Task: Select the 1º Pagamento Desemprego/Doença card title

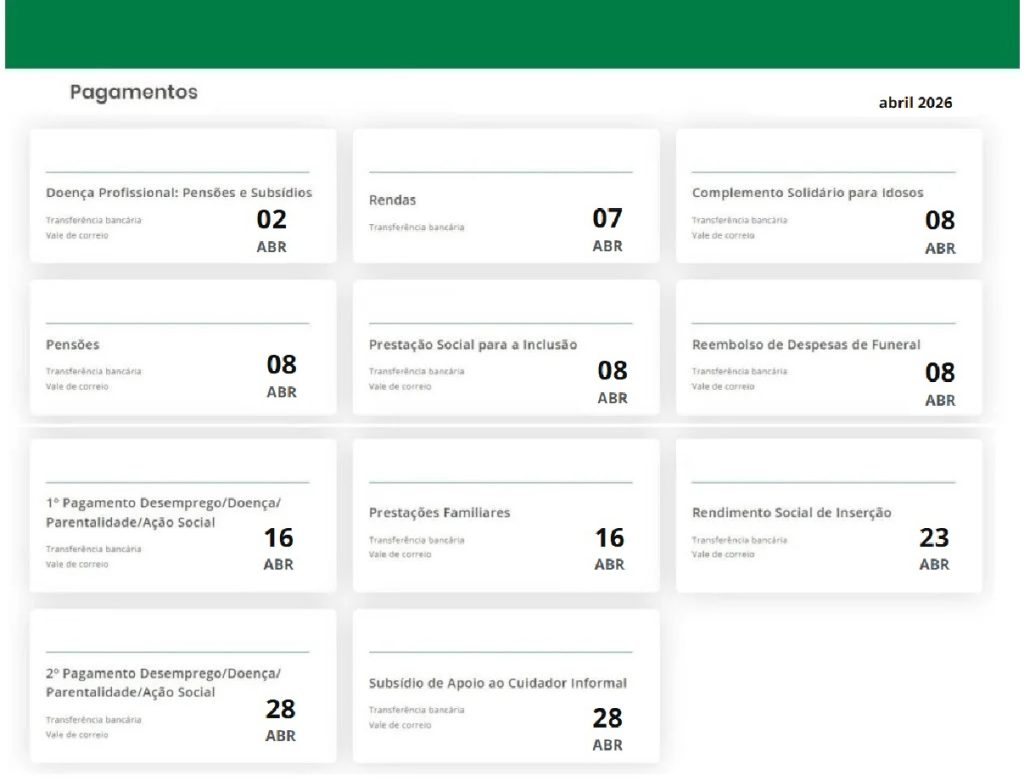Action: 163,512
